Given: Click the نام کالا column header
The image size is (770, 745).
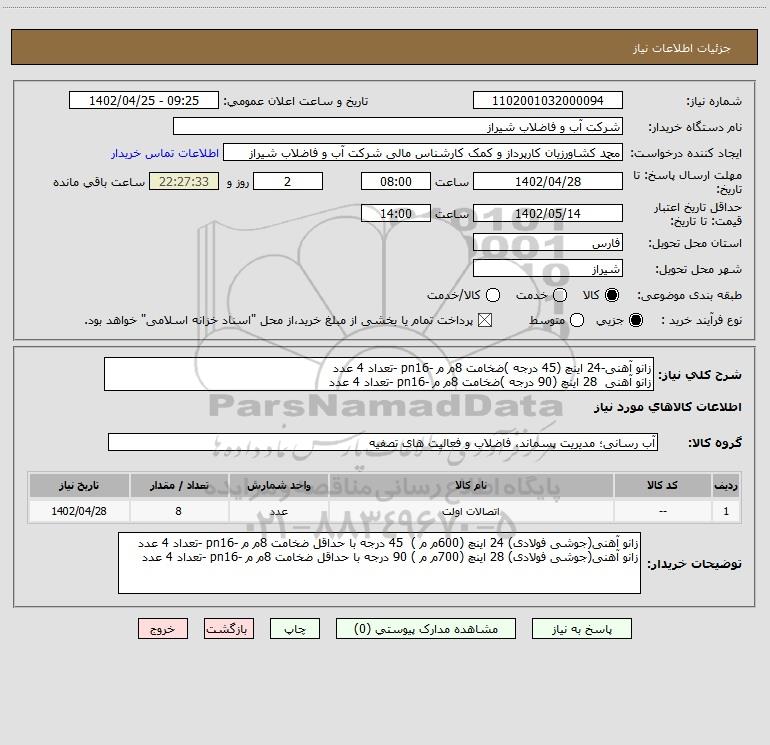Looking at the screenshot, I should 471,485.
